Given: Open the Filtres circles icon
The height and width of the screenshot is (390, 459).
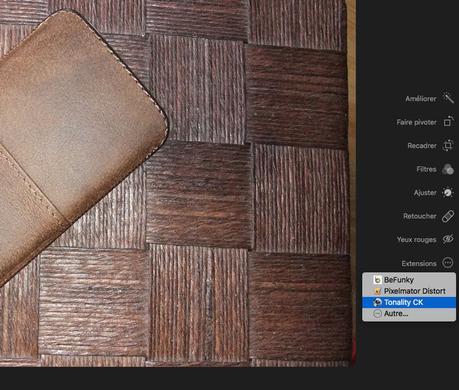Looking at the screenshot, I should coord(448,169).
